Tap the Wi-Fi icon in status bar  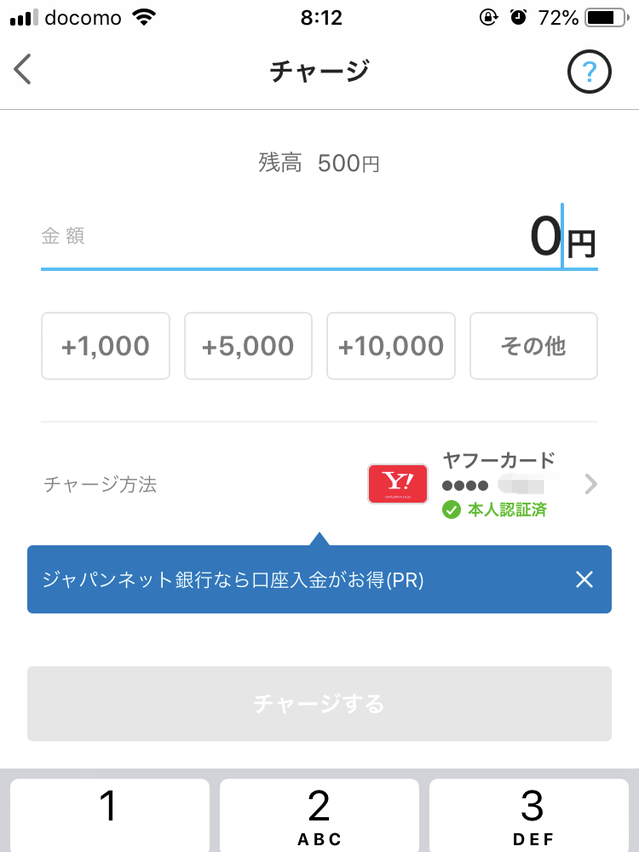[x=145, y=18]
